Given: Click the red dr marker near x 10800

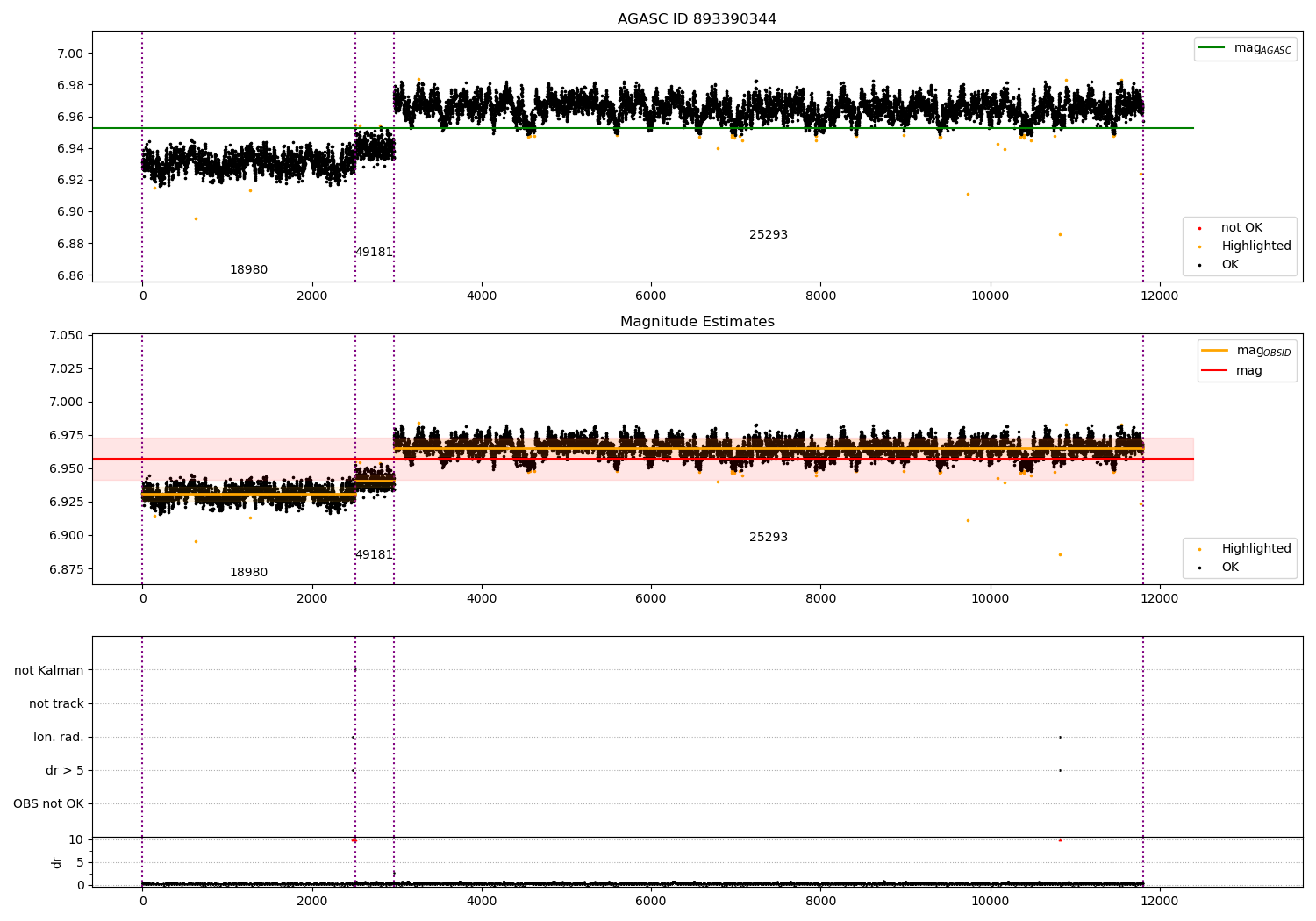Looking at the screenshot, I should pos(1060,839).
